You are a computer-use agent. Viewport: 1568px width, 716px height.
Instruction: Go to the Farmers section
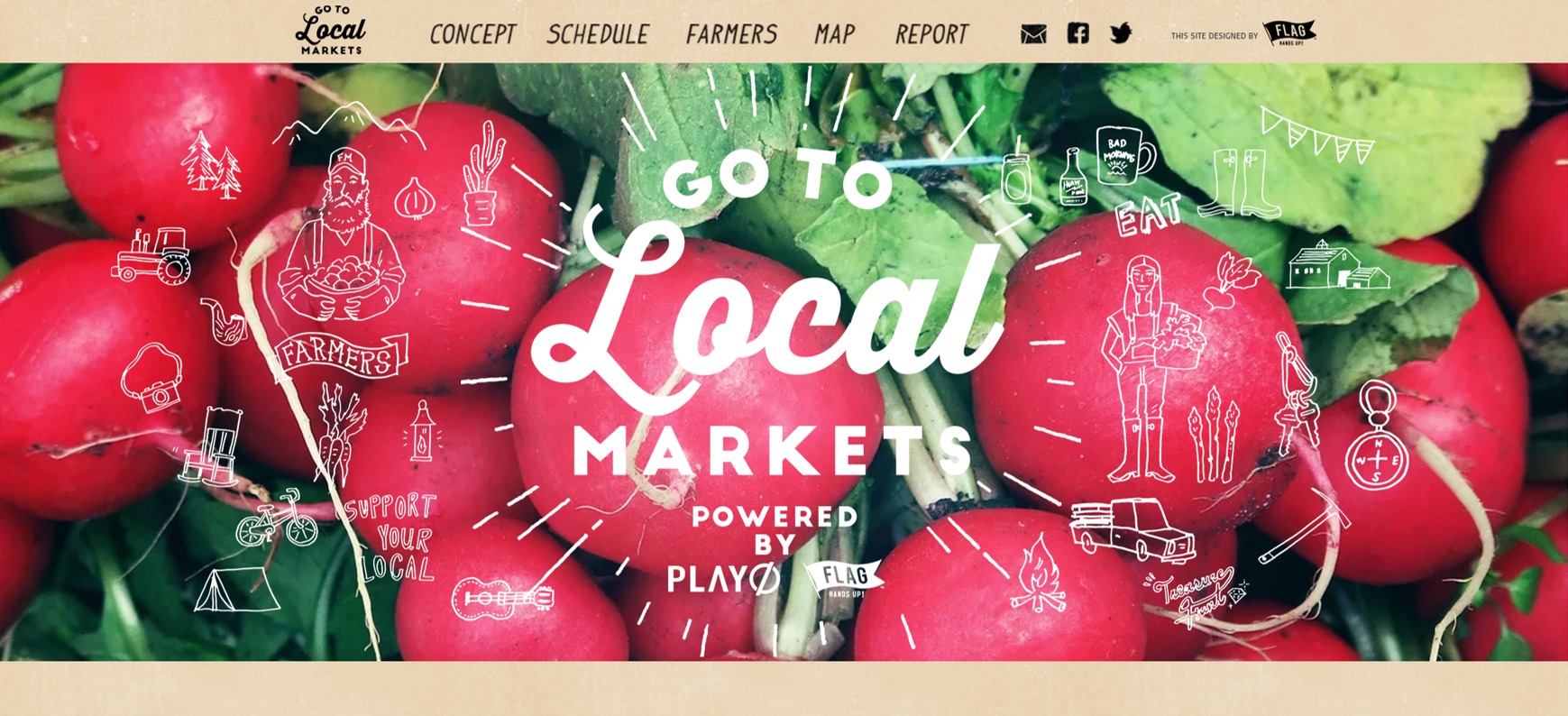coord(731,34)
